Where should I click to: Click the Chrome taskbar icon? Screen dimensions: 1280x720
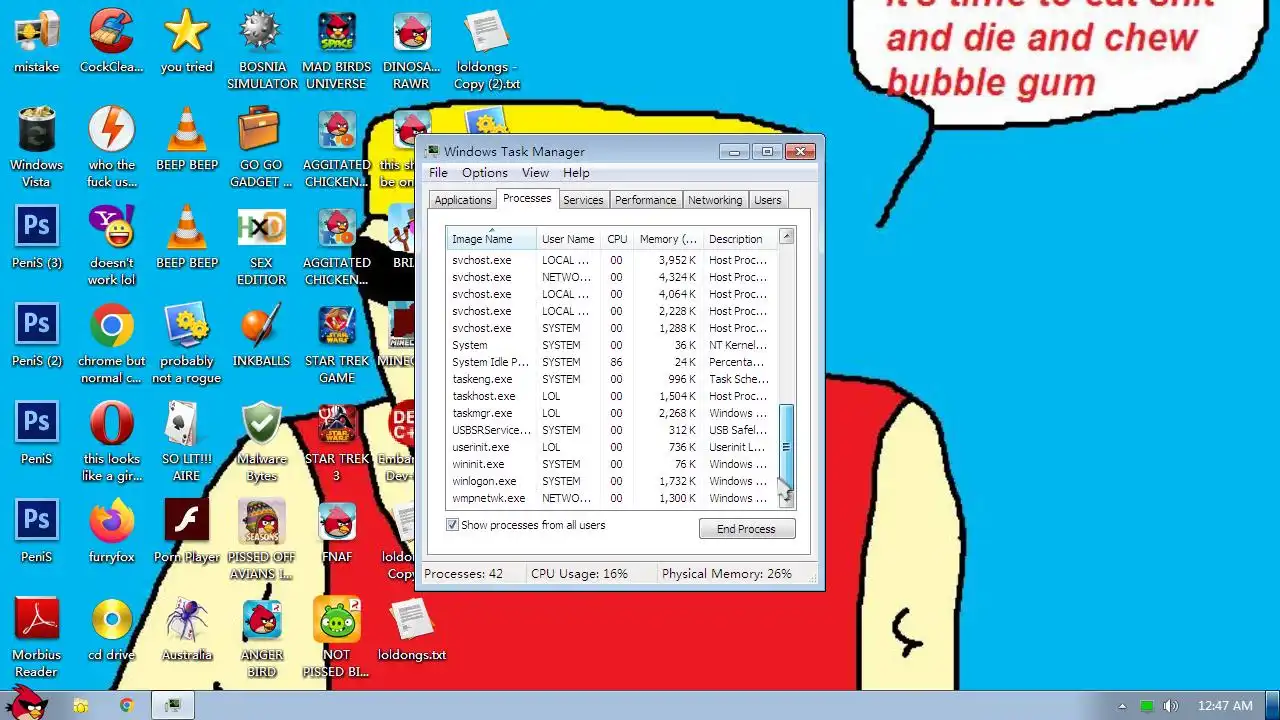[x=126, y=705]
